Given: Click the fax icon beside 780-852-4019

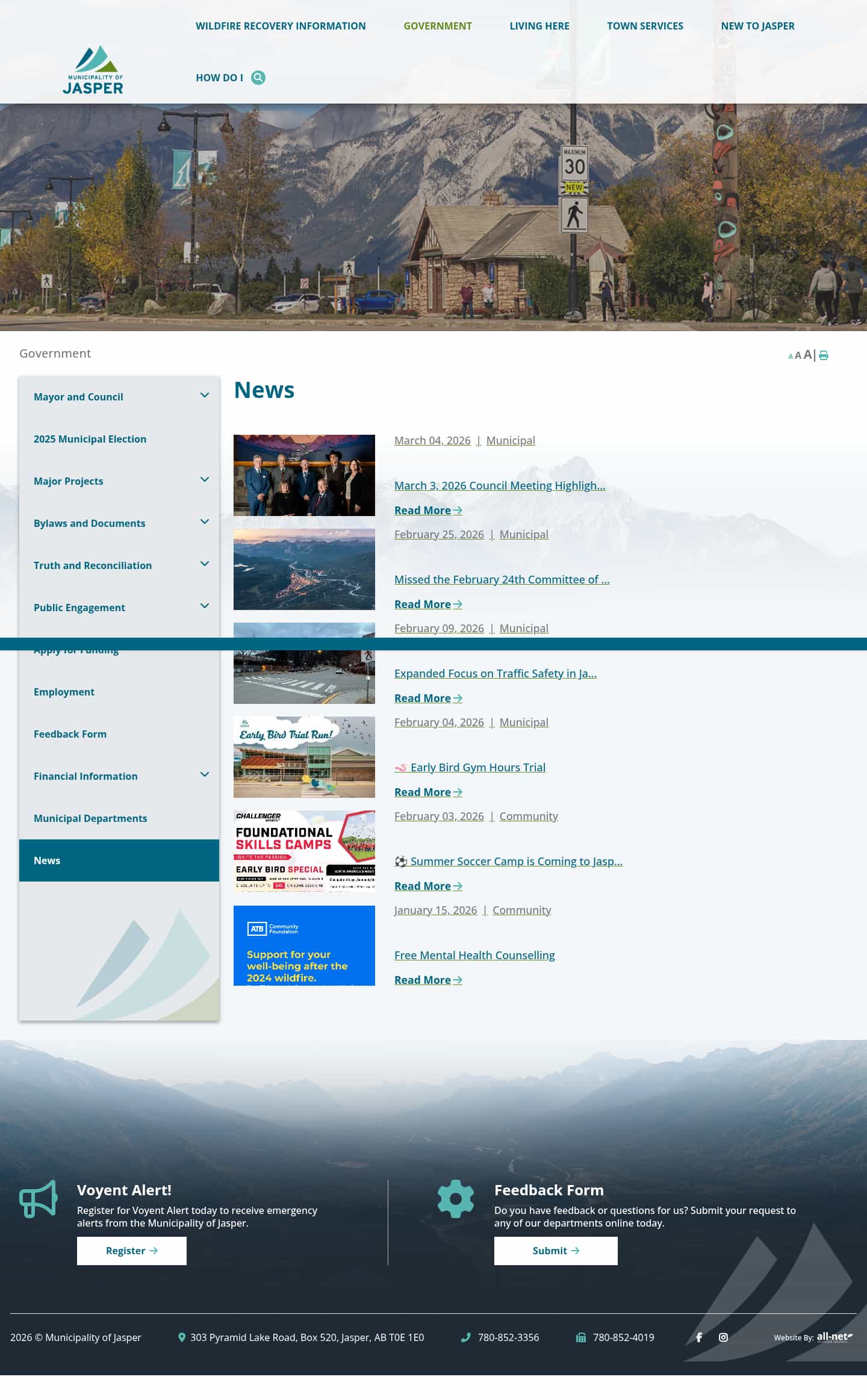Looking at the screenshot, I should point(581,1337).
